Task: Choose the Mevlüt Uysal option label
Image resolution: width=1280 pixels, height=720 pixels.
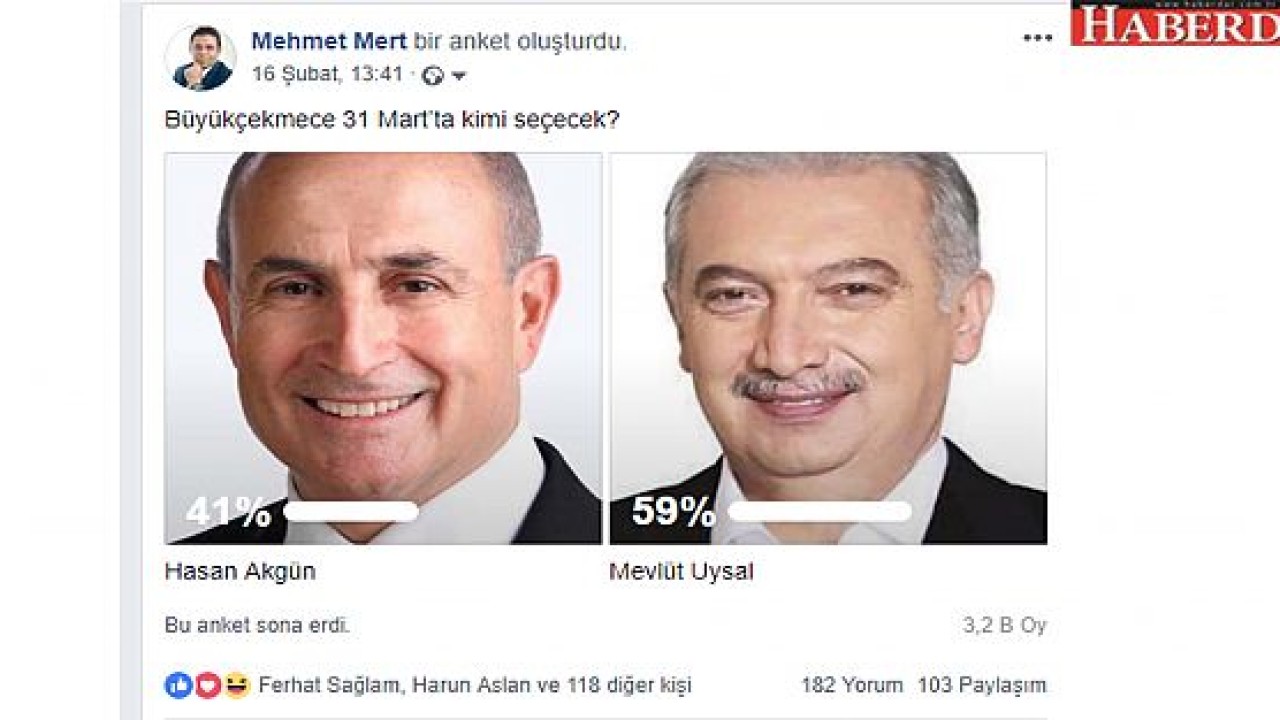Action: [x=681, y=572]
